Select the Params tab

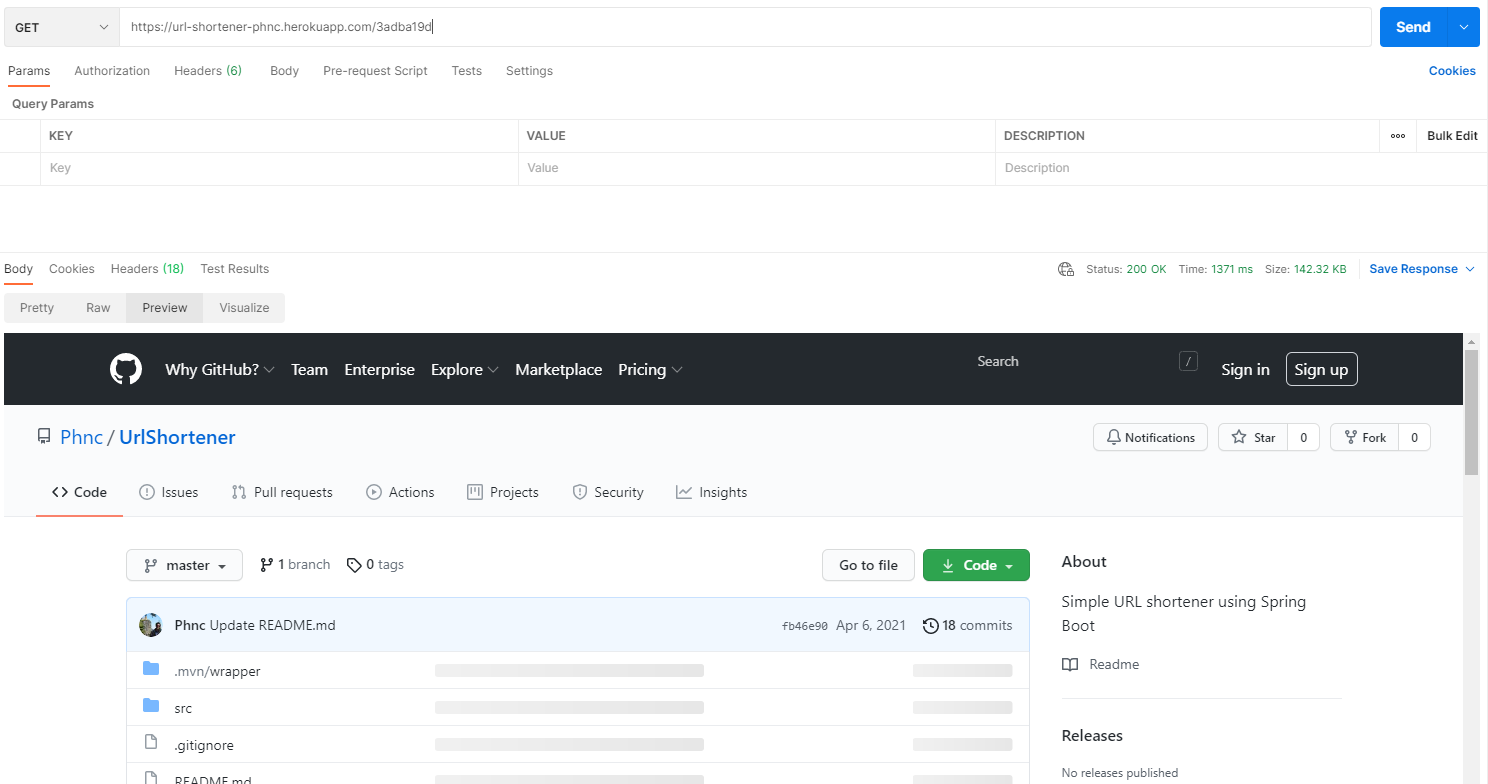tap(28, 71)
